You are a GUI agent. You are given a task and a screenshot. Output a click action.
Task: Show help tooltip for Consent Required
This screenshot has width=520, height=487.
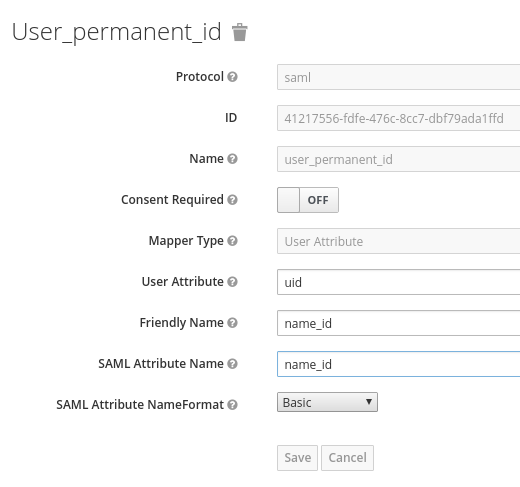pos(232,200)
